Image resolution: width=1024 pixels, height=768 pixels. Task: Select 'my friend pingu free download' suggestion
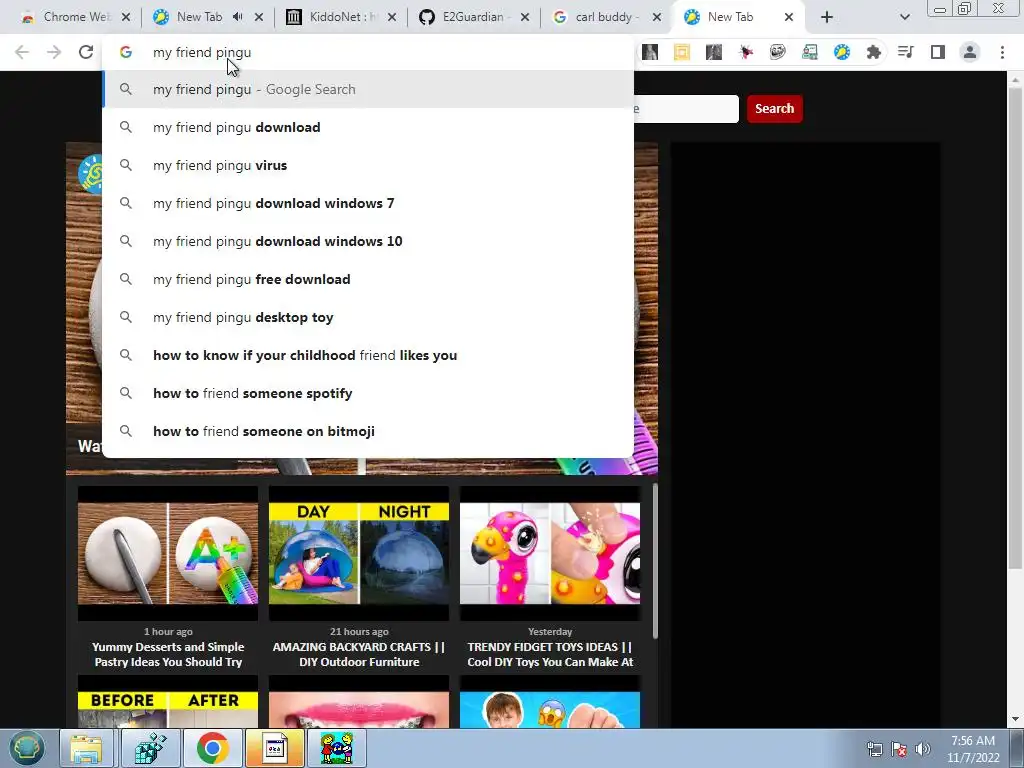click(368, 280)
